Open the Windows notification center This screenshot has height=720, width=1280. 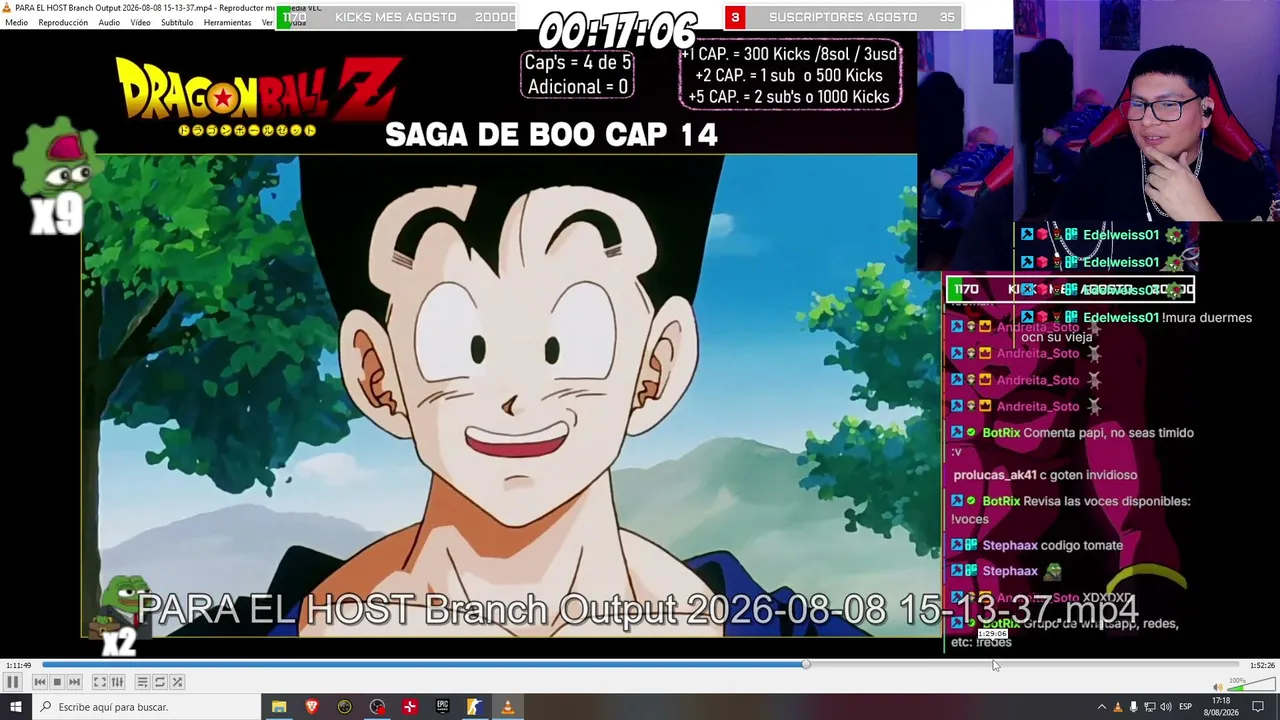(1258, 707)
